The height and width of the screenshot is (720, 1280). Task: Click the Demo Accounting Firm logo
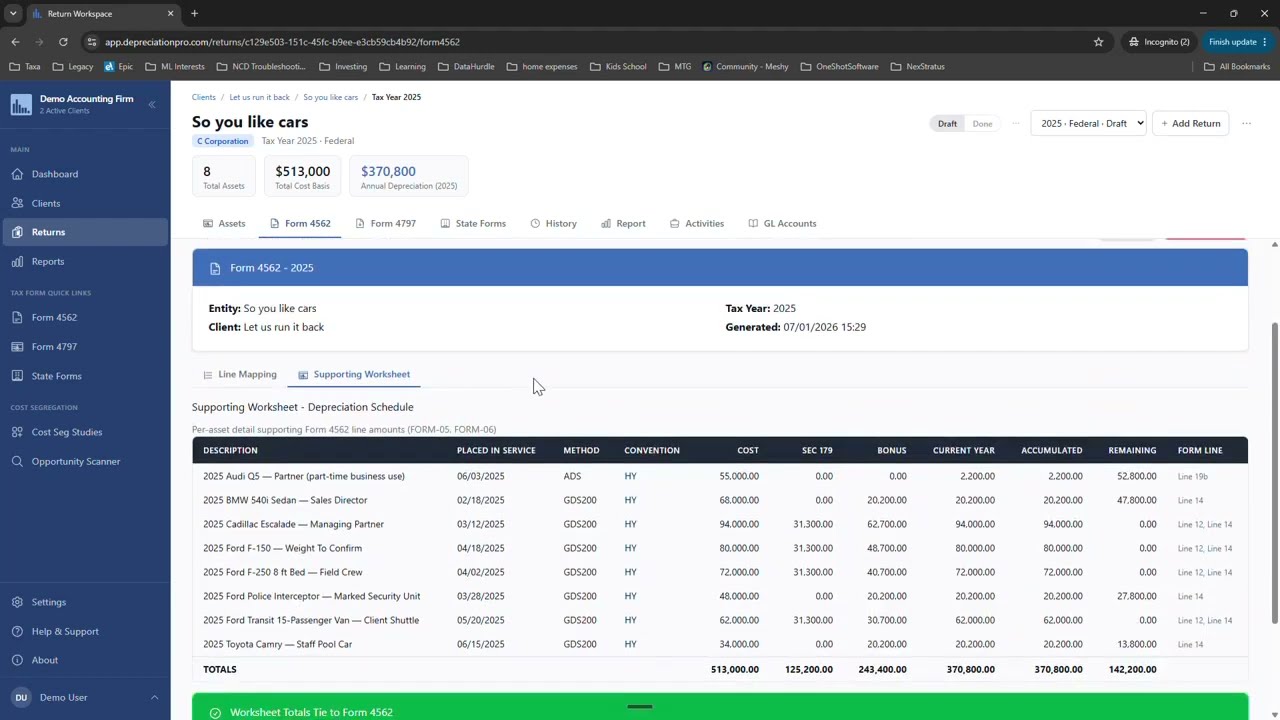[21, 105]
